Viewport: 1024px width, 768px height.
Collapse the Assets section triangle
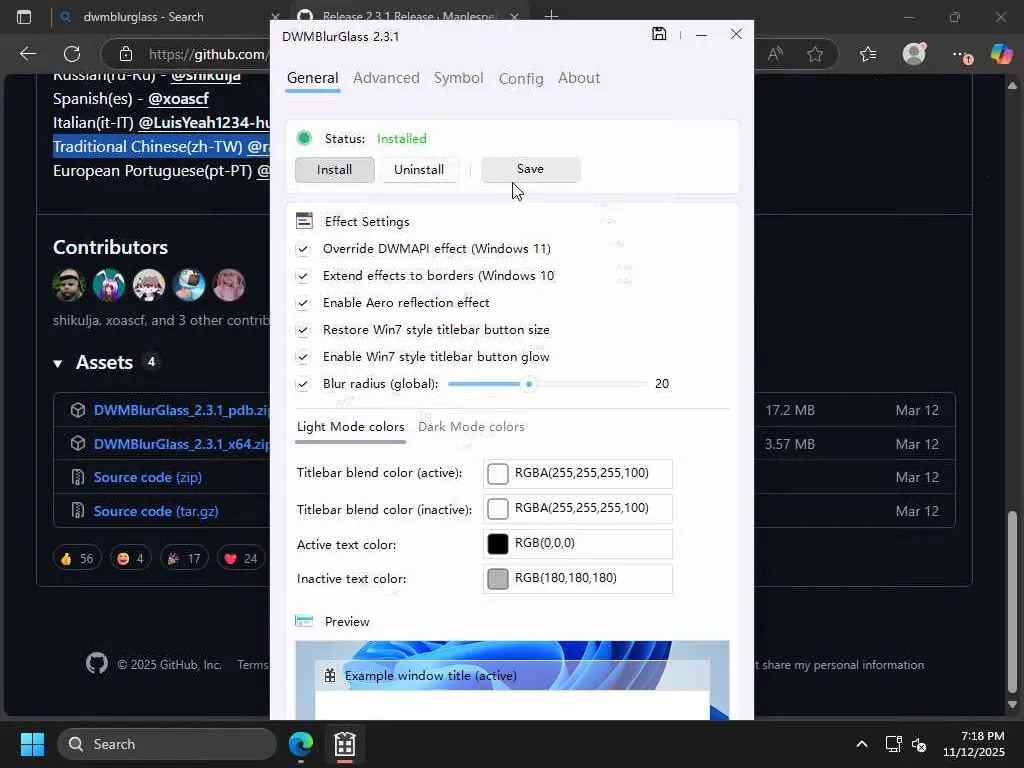click(57, 364)
